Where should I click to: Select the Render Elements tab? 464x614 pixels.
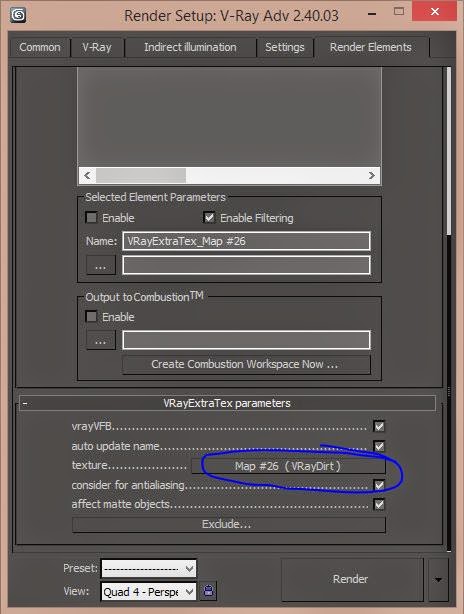click(x=370, y=47)
